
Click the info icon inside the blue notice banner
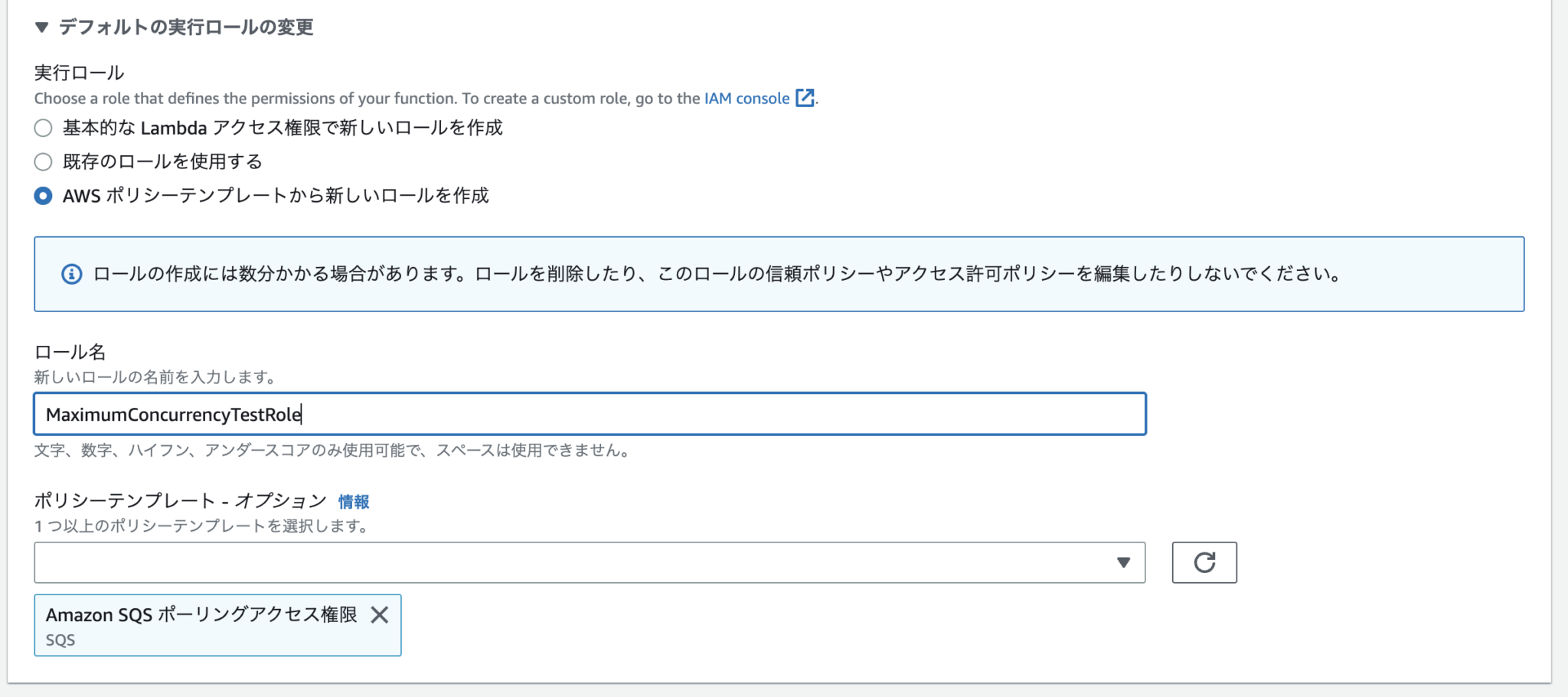point(71,274)
